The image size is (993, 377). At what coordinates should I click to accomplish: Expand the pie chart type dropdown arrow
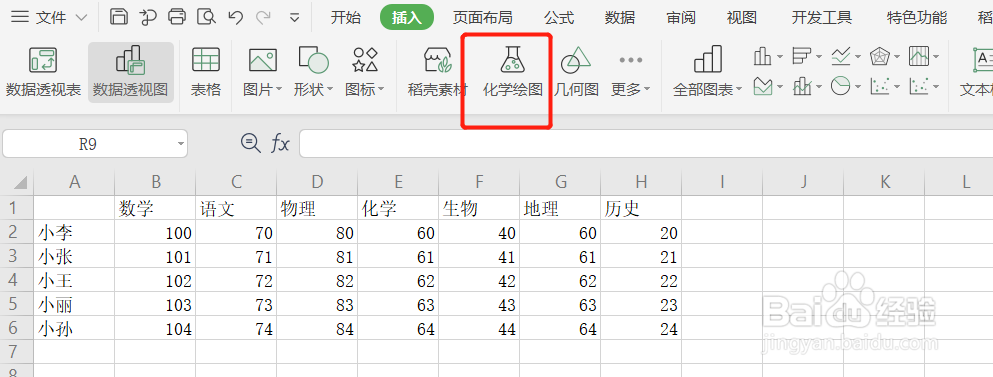point(857,86)
